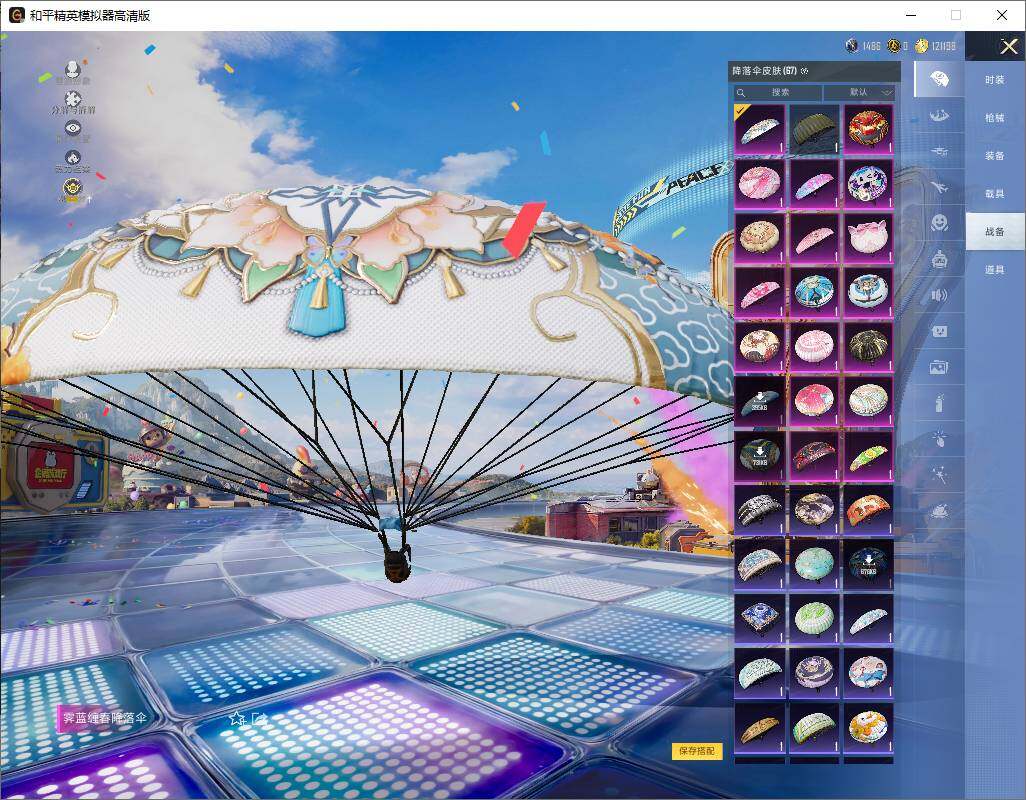Click the flame icon in left column
Viewport: 1026px width, 800px height.
click(73, 158)
